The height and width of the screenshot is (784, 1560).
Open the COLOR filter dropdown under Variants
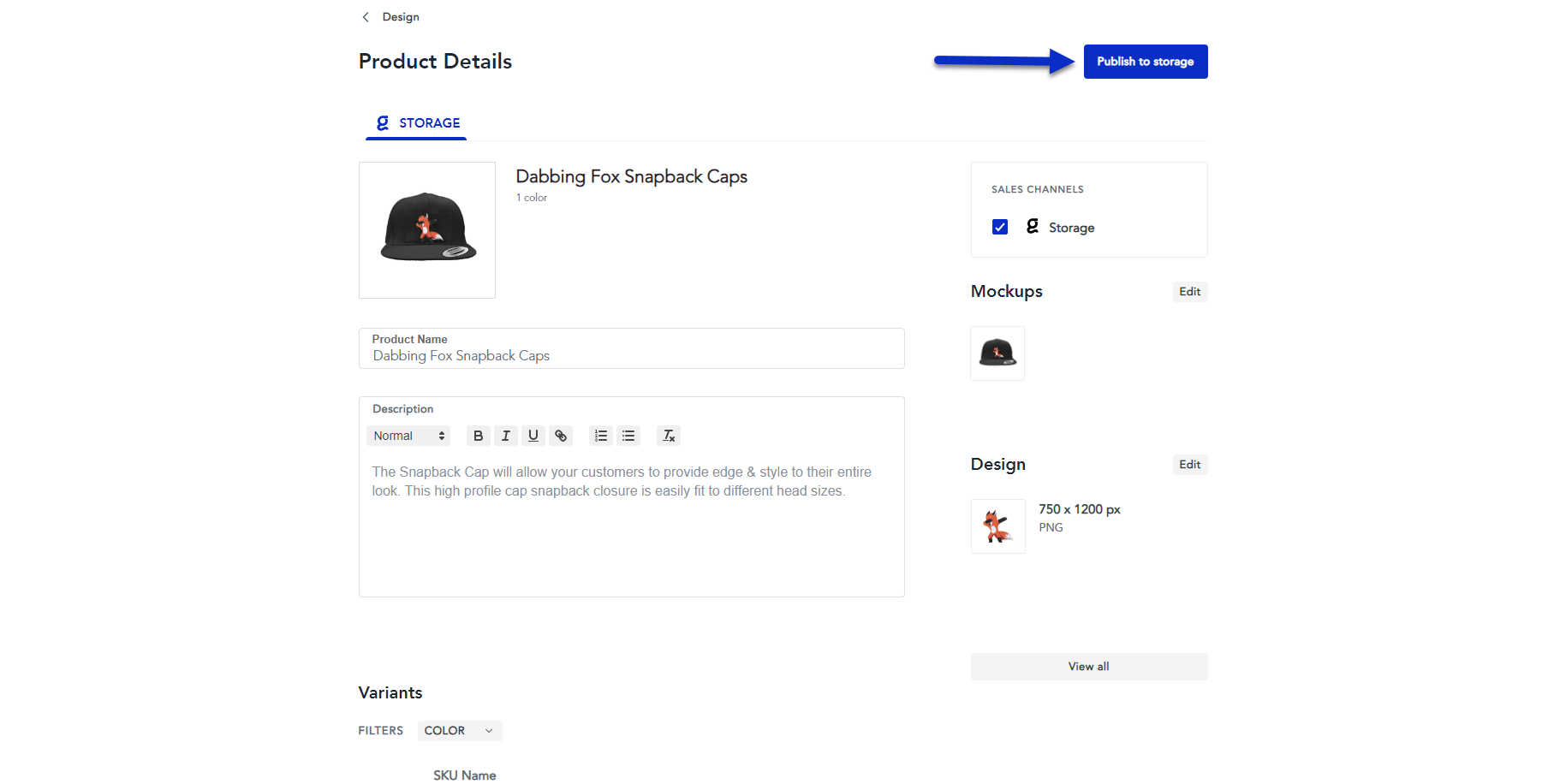(459, 730)
